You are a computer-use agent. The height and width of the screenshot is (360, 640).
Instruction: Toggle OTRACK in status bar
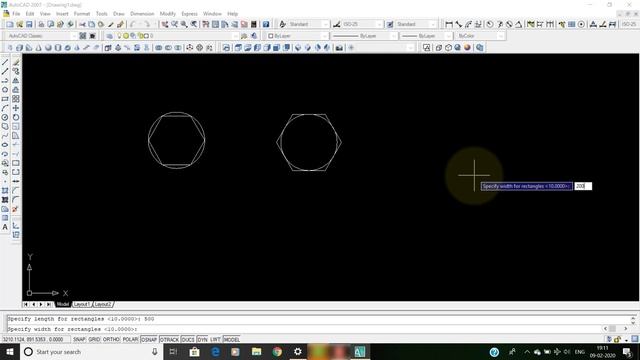(169, 339)
